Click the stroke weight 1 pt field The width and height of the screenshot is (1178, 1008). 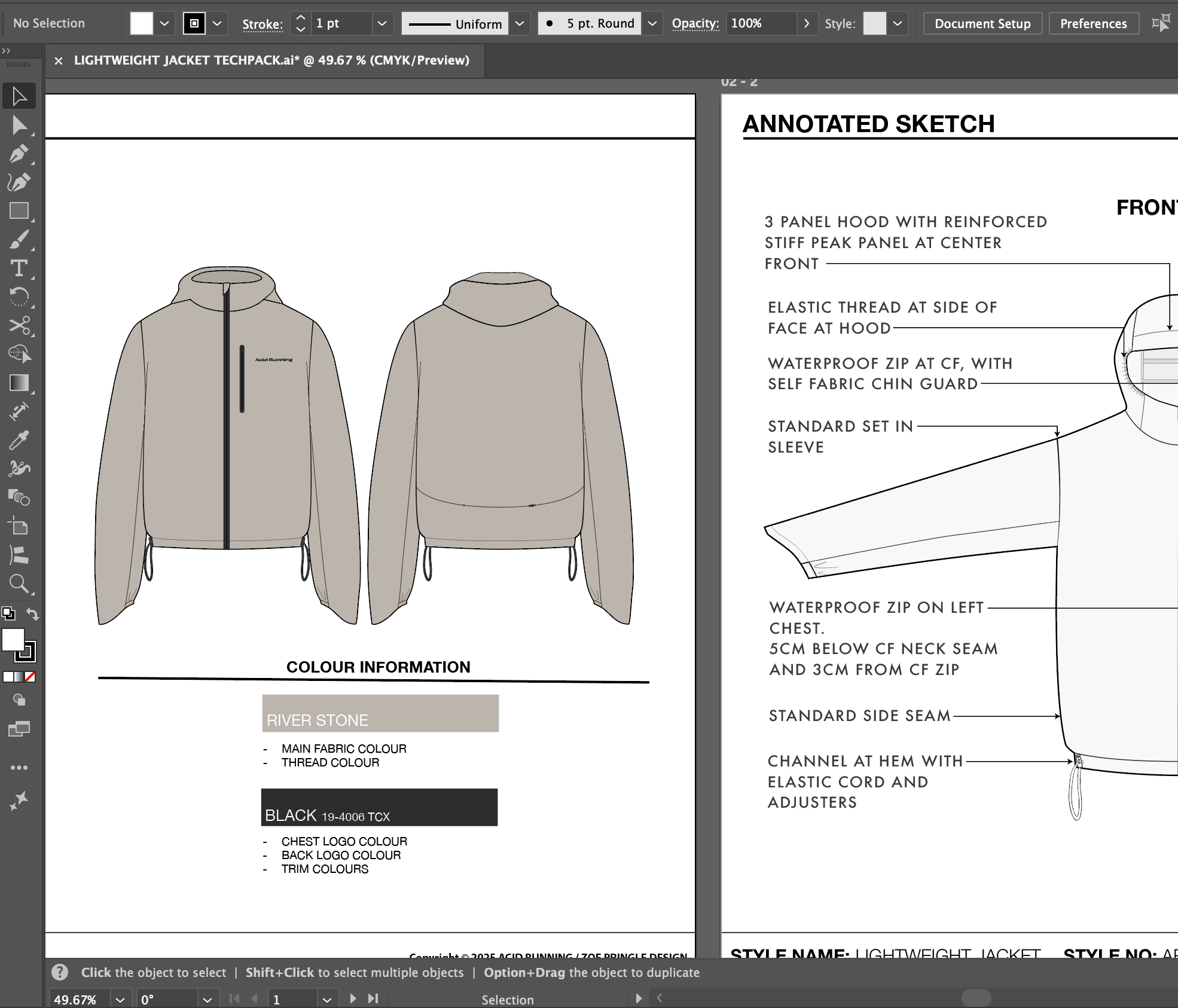341,23
